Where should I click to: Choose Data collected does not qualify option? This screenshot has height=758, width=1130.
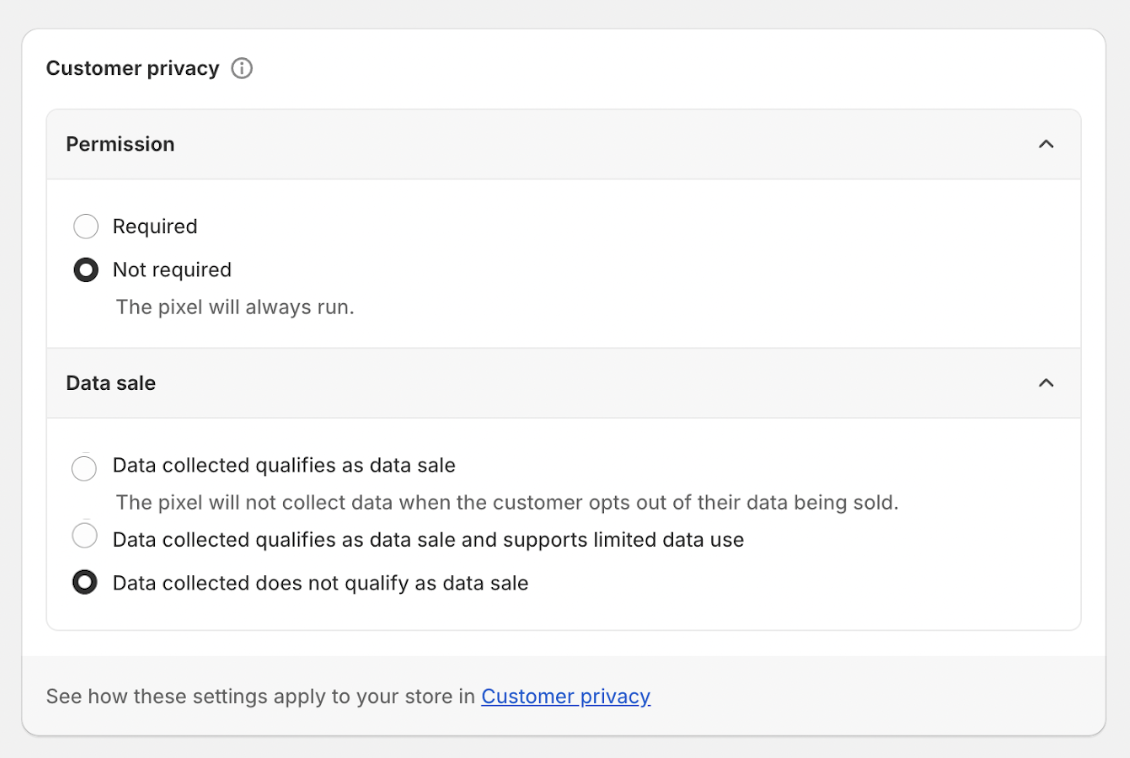[84, 582]
